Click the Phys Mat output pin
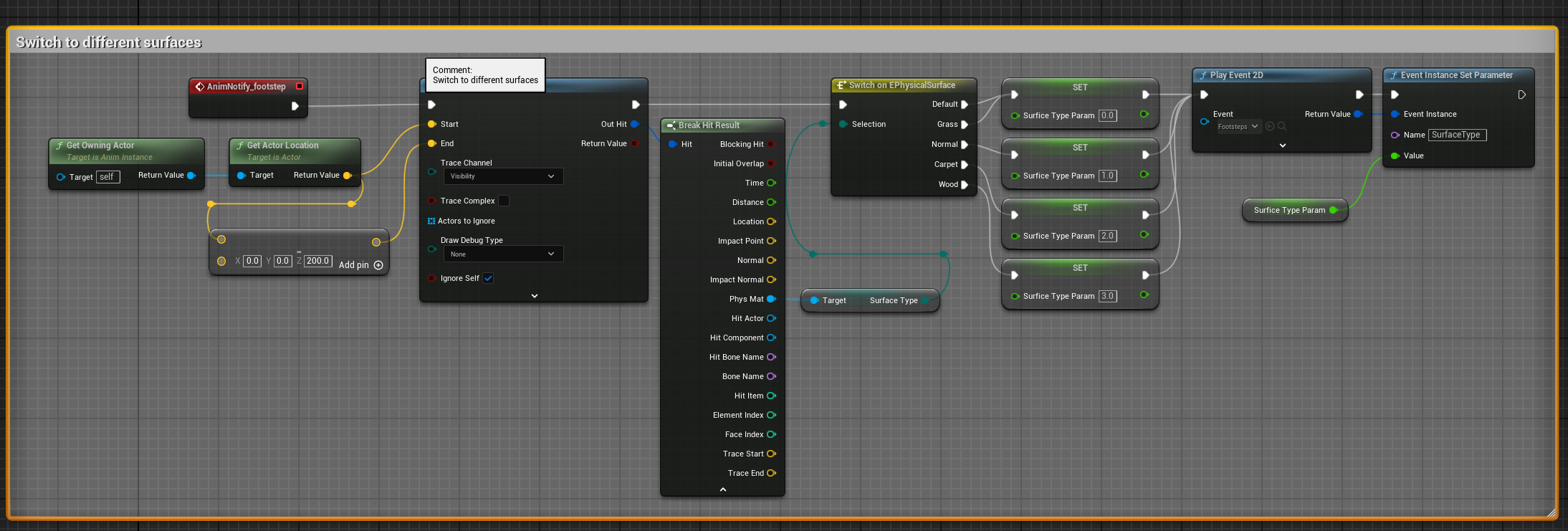Image resolution: width=1568 pixels, height=531 pixels. (x=771, y=299)
